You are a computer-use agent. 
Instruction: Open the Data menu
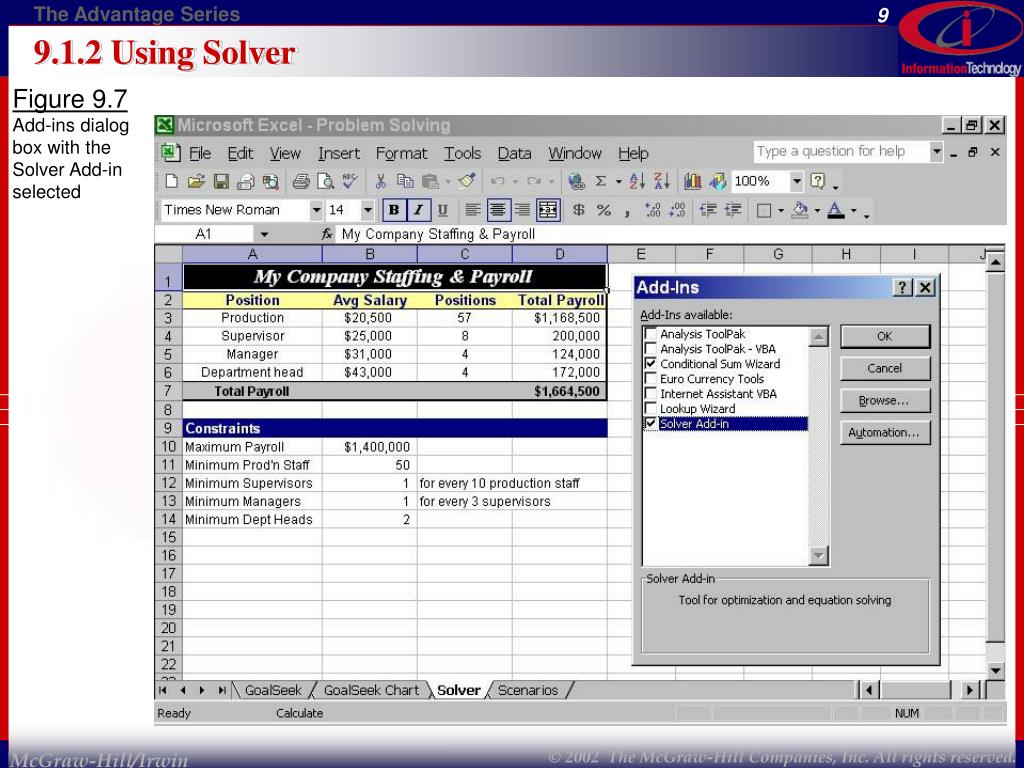click(x=514, y=153)
